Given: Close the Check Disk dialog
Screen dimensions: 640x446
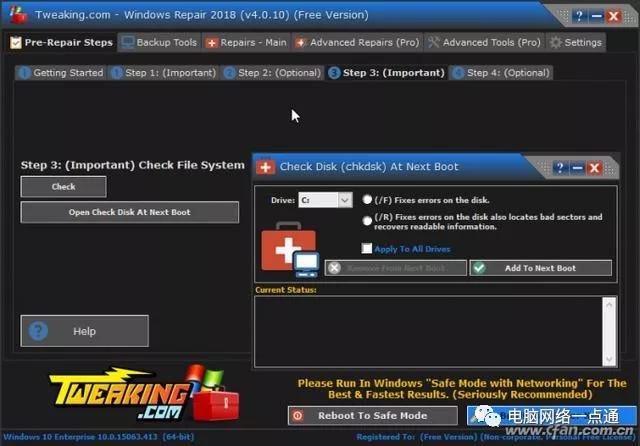Looking at the screenshot, I should [594, 168].
